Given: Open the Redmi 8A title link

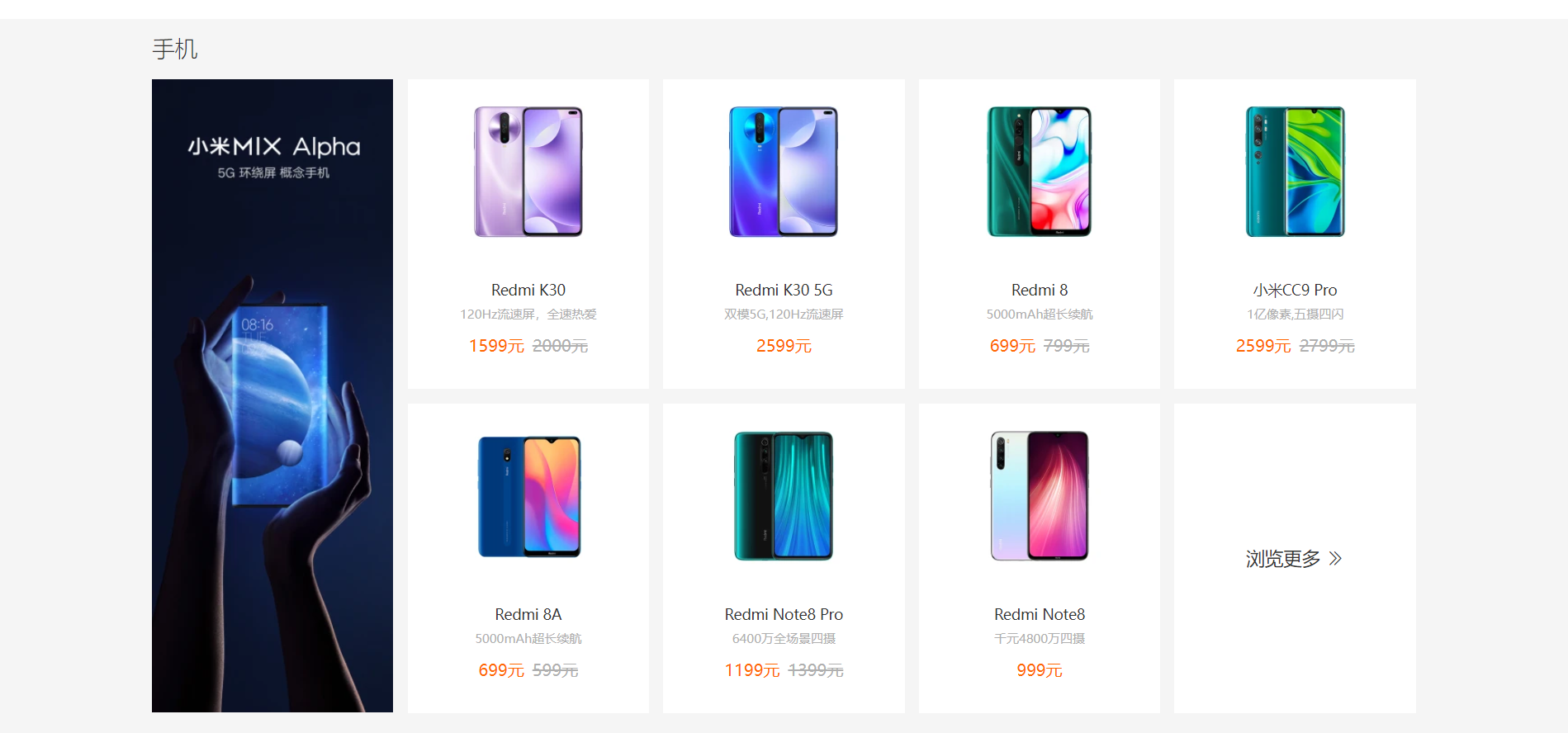Looking at the screenshot, I should tap(528, 614).
